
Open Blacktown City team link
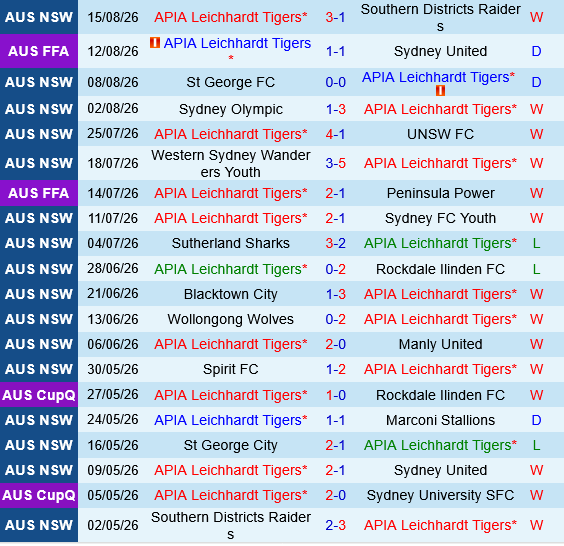point(231,295)
